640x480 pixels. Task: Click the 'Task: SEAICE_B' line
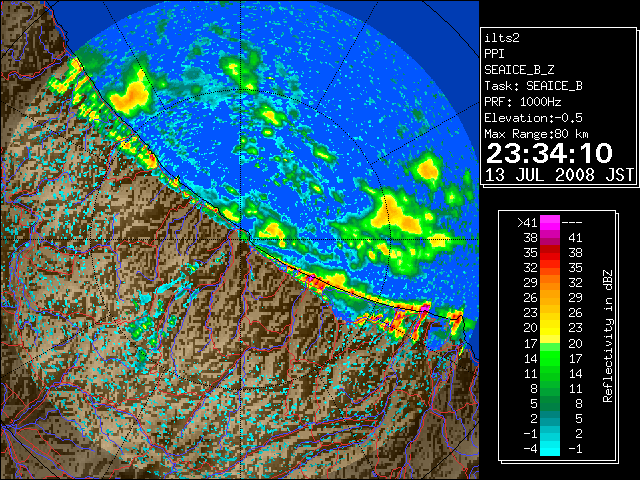click(x=533, y=86)
